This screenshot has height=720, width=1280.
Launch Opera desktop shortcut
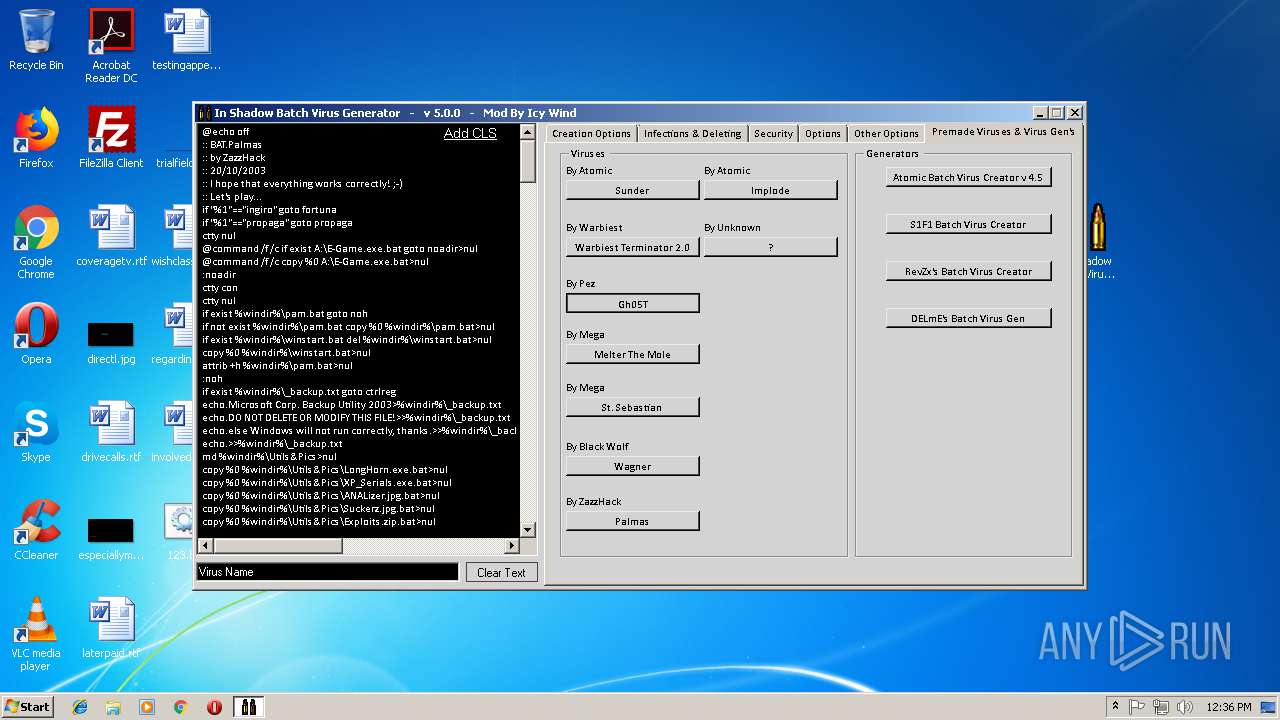point(36,334)
